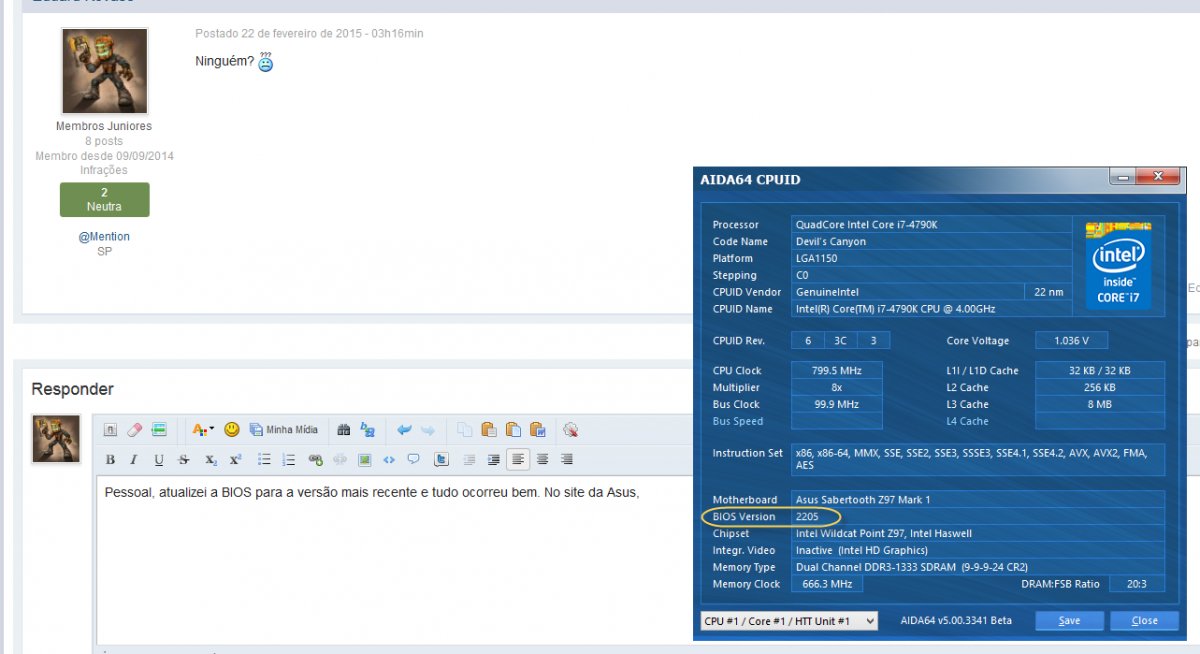Click the LGA1150 platform value

[x=817, y=259]
